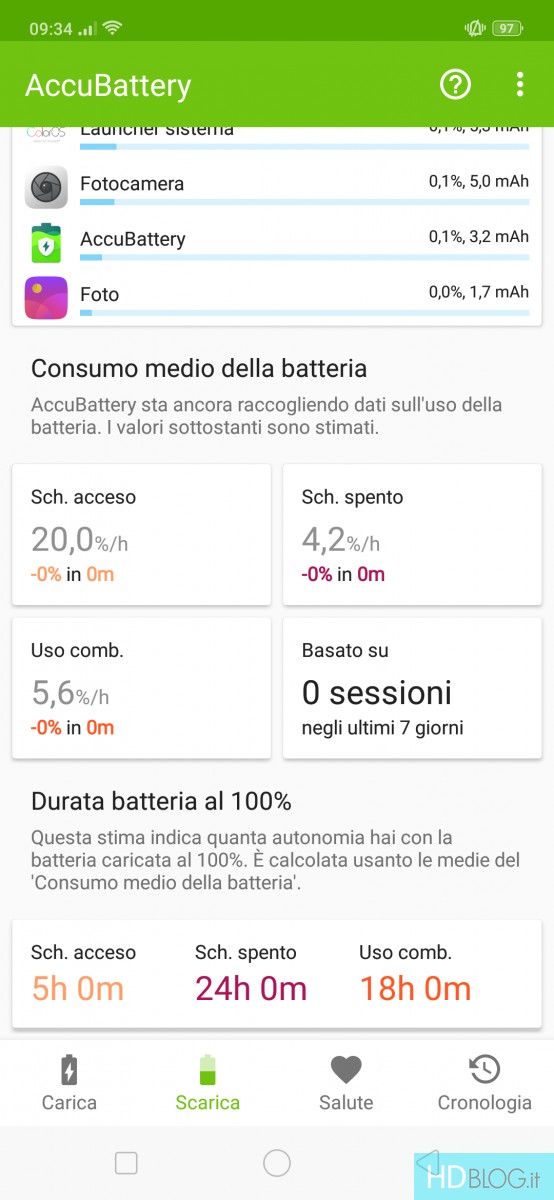Image resolution: width=554 pixels, height=1200 pixels.
Task: Switch to the Carica tab
Action: point(69,1083)
